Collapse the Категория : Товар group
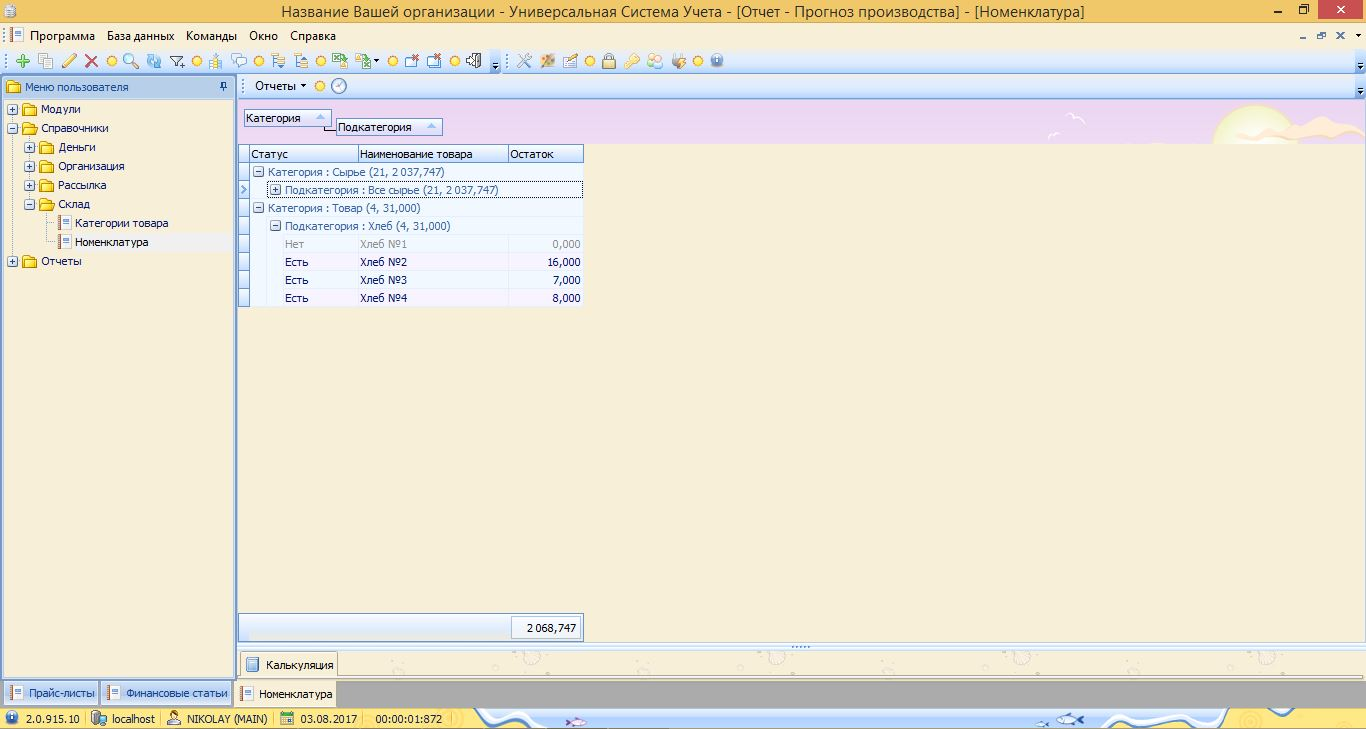The width and height of the screenshot is (1366, 729). (x=259, y=208)
